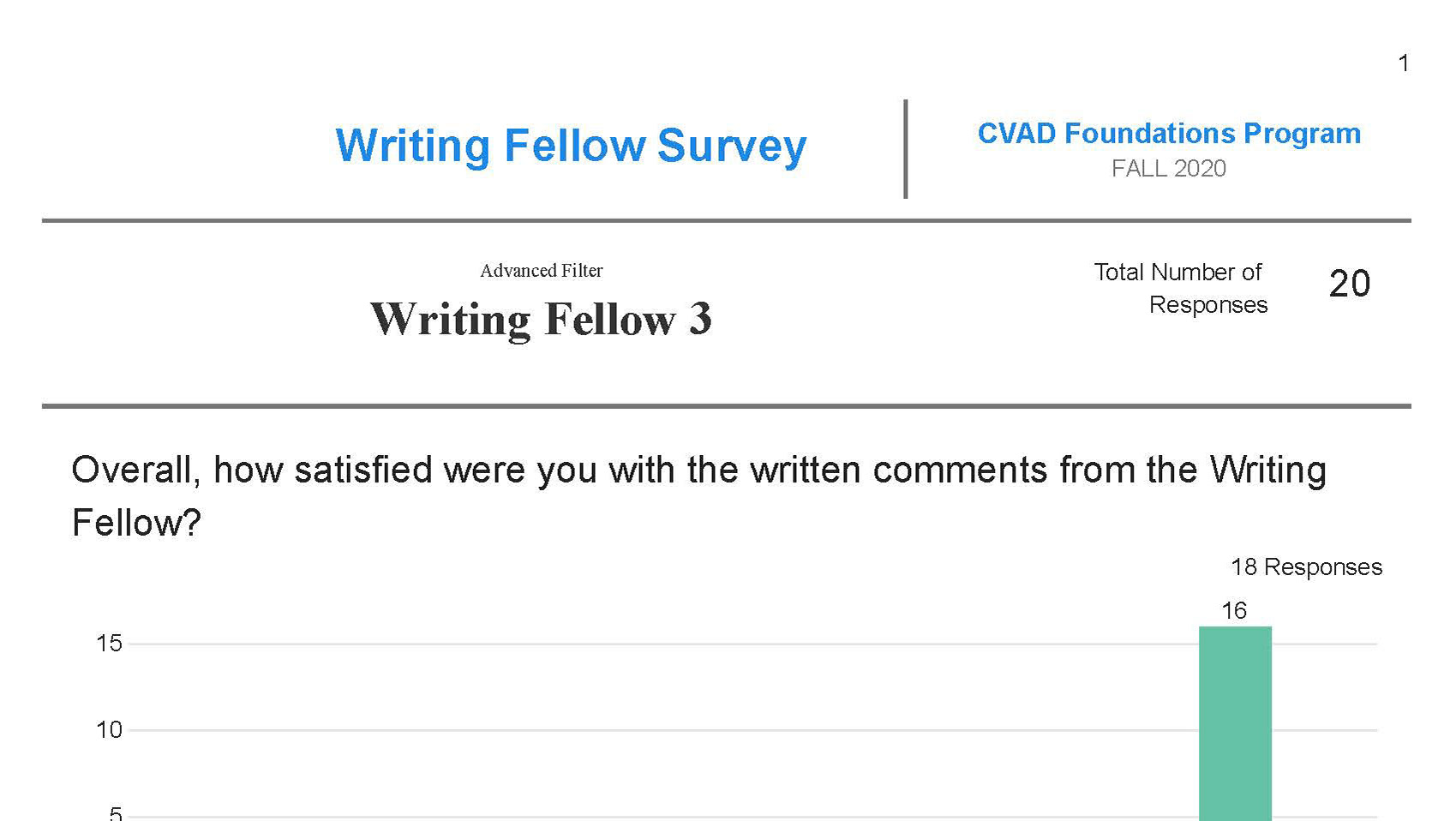Click the horizontal line above the question
The height and width of the screenshot is (821, 1456).
pyautogui.click(x=727, y=406)
